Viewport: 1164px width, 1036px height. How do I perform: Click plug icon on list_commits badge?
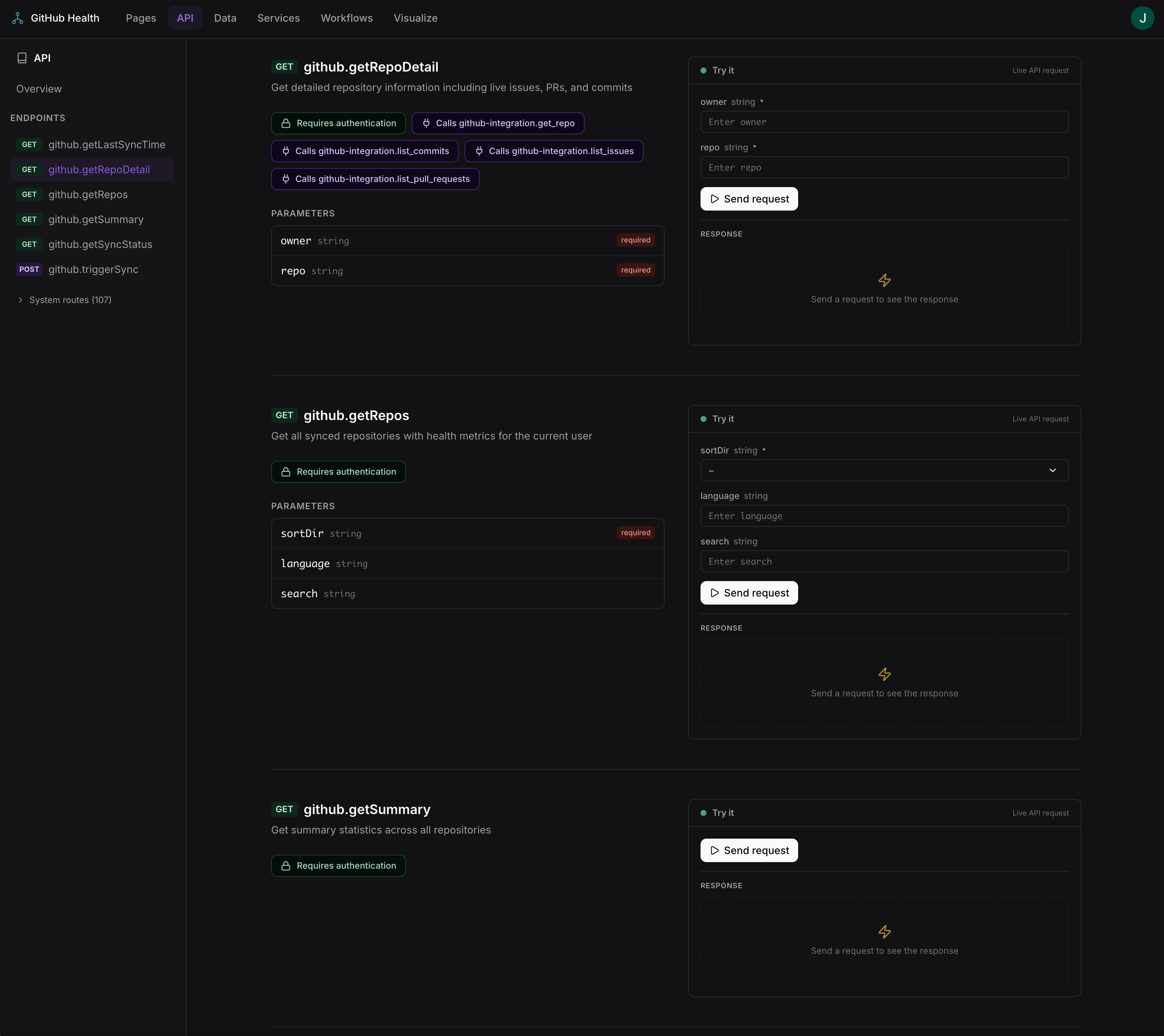coord(286,152)
